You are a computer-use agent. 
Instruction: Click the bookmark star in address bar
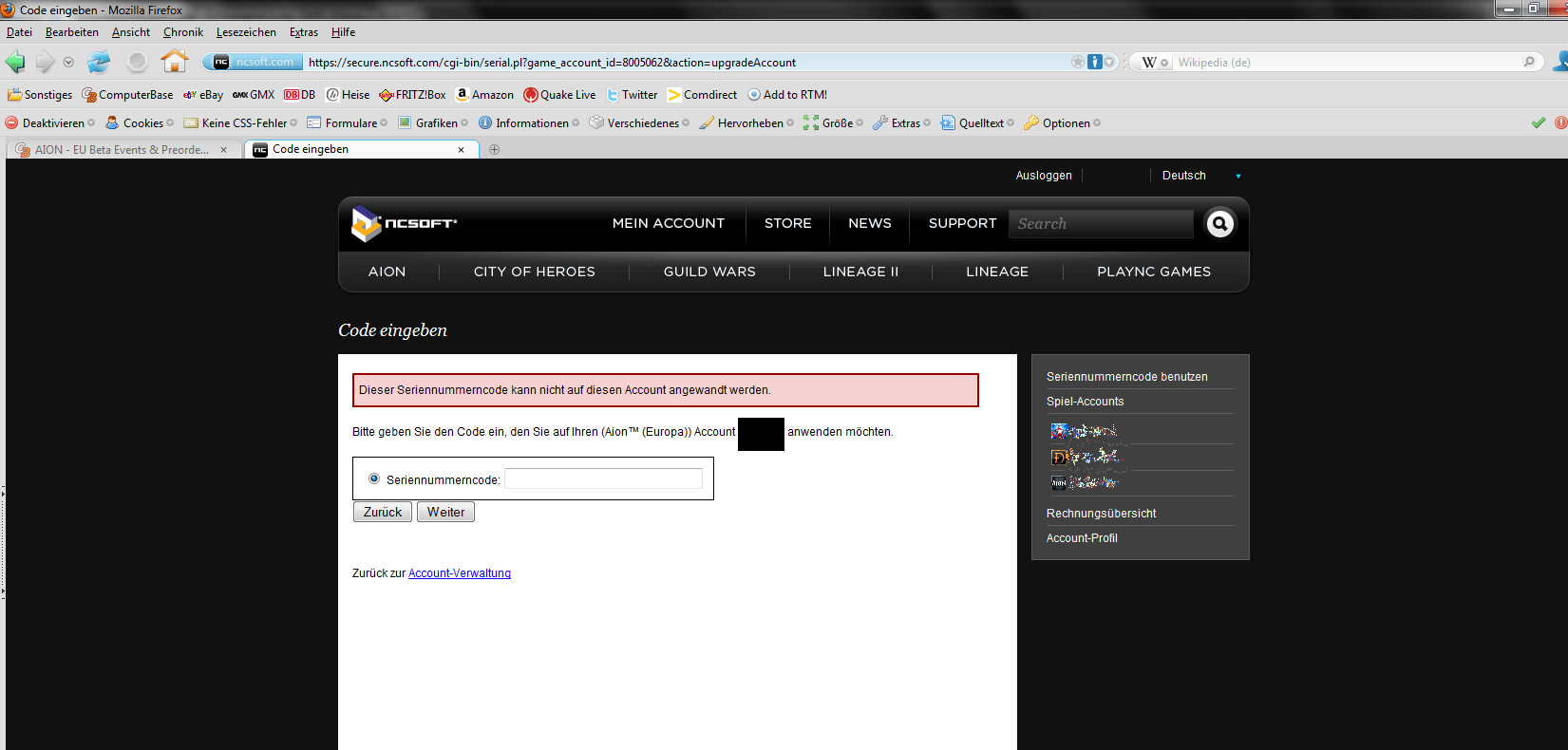1077,62
